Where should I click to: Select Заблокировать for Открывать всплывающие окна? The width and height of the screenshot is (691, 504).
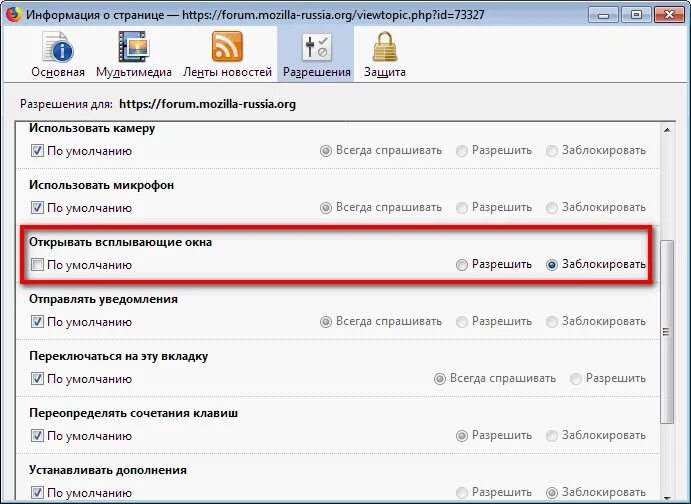coord(551,265)
